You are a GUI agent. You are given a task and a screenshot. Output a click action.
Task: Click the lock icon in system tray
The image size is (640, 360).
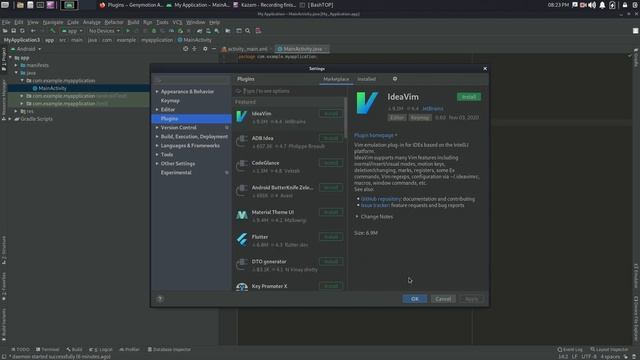pyautogui.click(x=625, y=5)
